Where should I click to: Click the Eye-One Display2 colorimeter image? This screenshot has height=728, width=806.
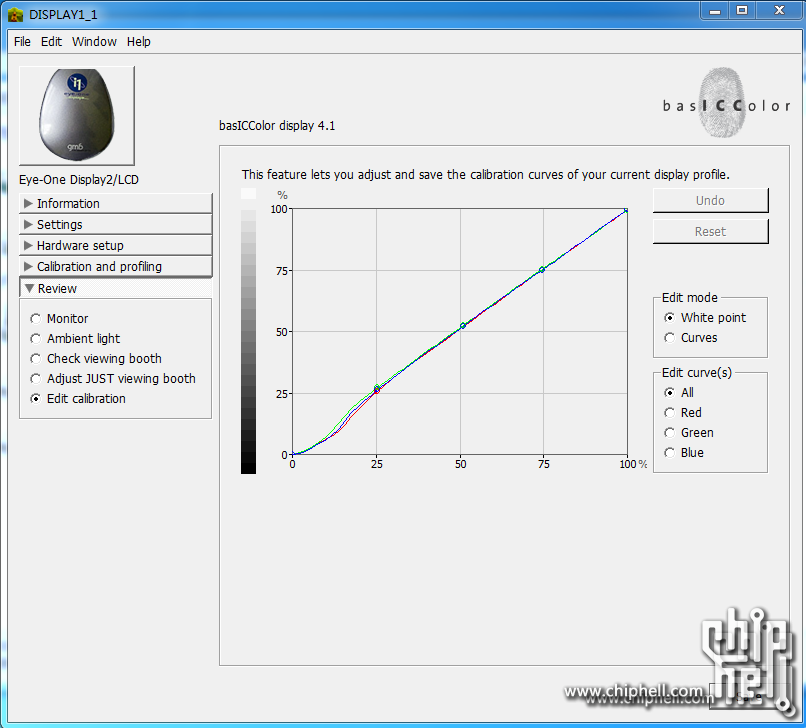(77, 116)
